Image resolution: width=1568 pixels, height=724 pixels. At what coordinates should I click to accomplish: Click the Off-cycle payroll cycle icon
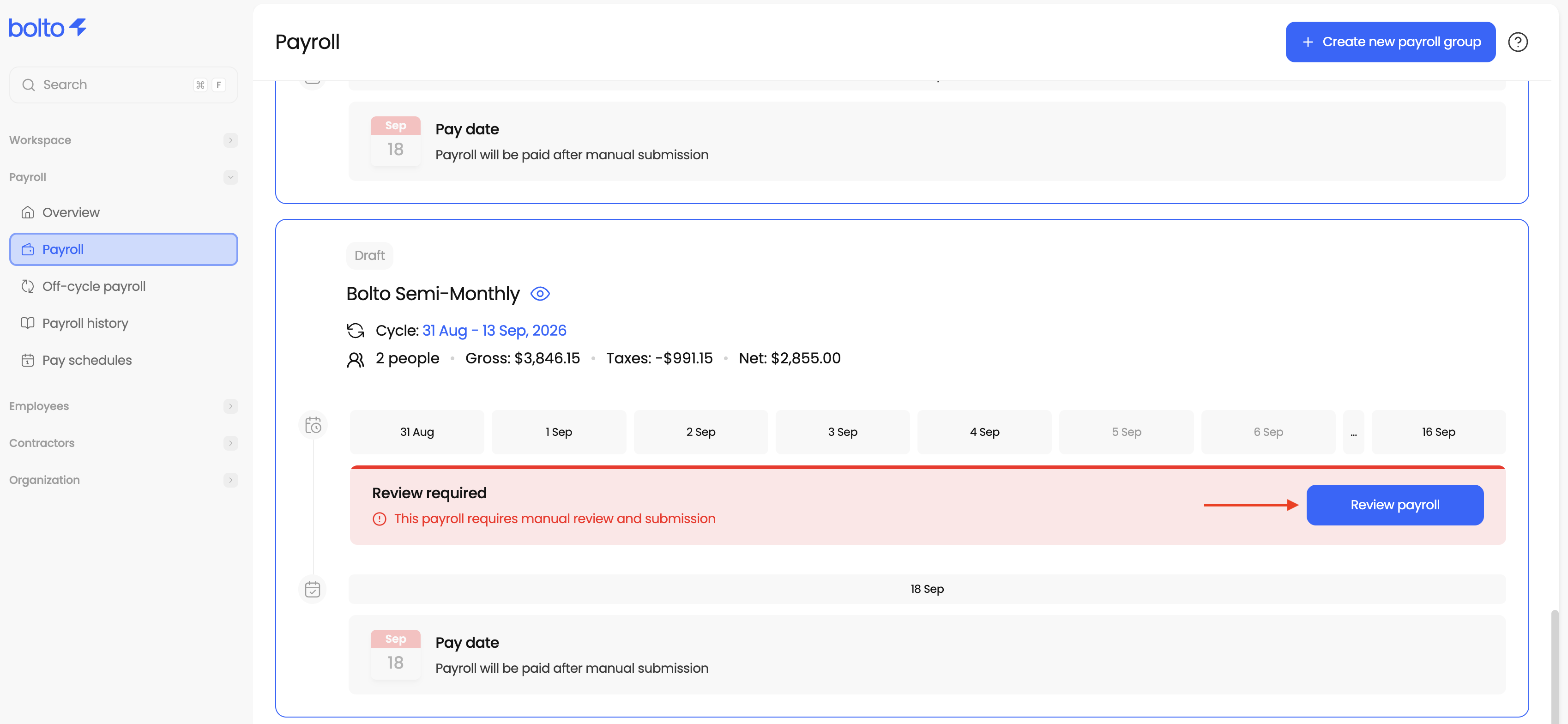coord(27,286)
